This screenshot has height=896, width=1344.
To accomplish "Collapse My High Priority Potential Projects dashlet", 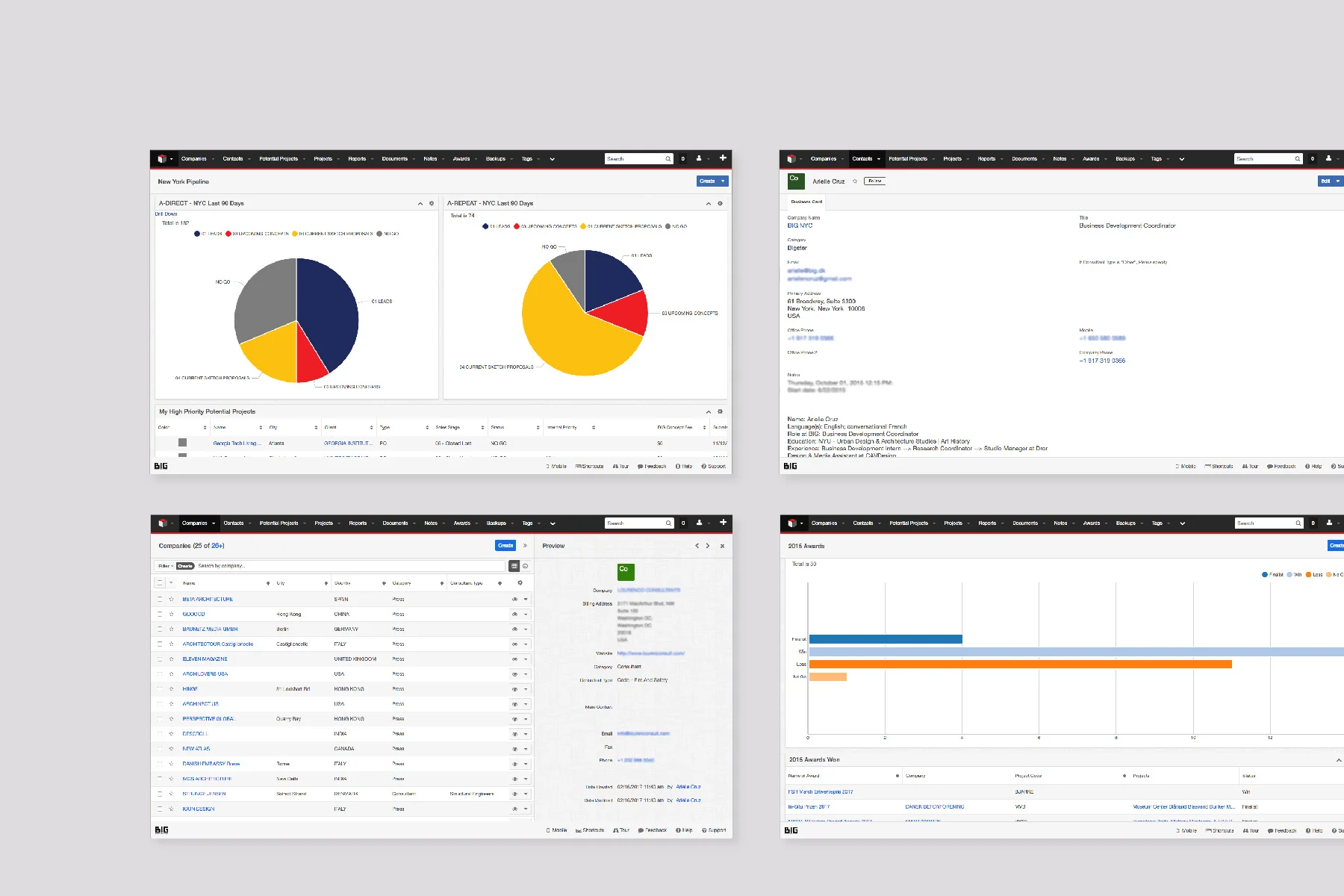I will coord(709,411).
